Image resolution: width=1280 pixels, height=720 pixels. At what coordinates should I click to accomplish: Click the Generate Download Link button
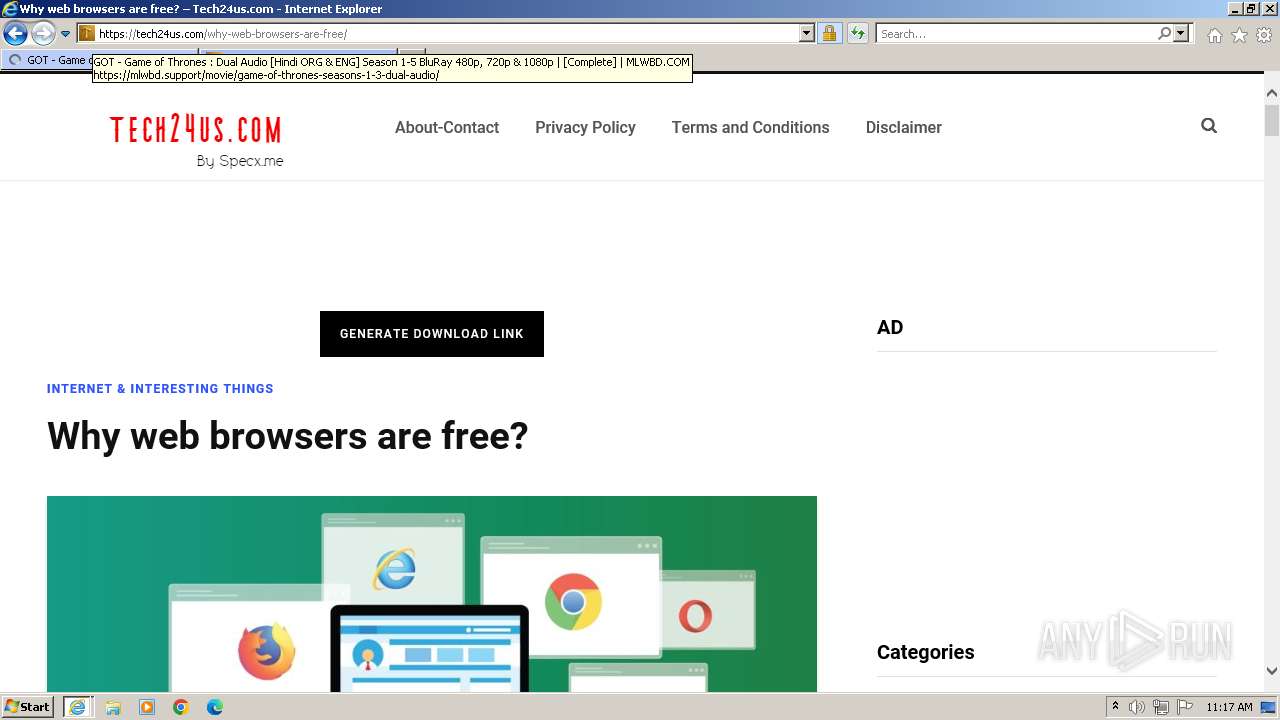click(432, 334)
